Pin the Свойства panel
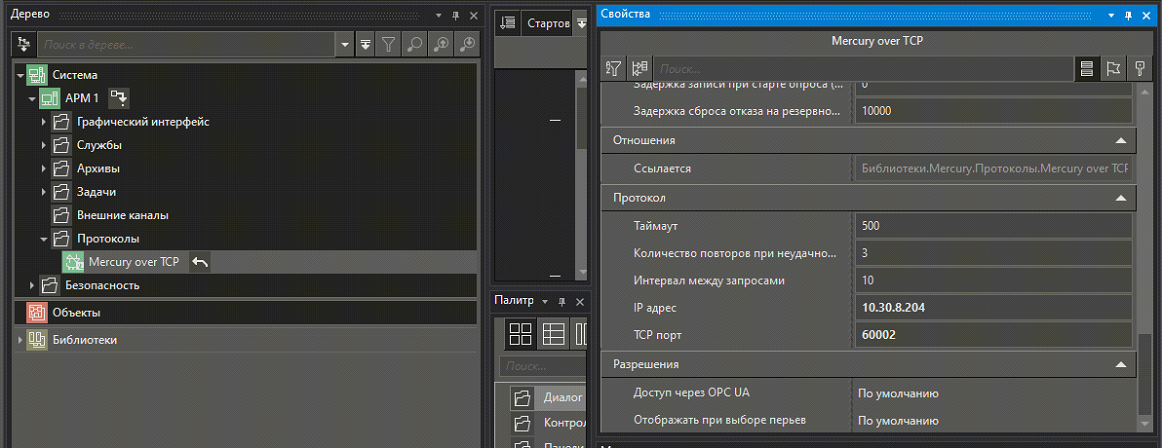Viewport: 1162px width, 448px height. coord(1129,15)
